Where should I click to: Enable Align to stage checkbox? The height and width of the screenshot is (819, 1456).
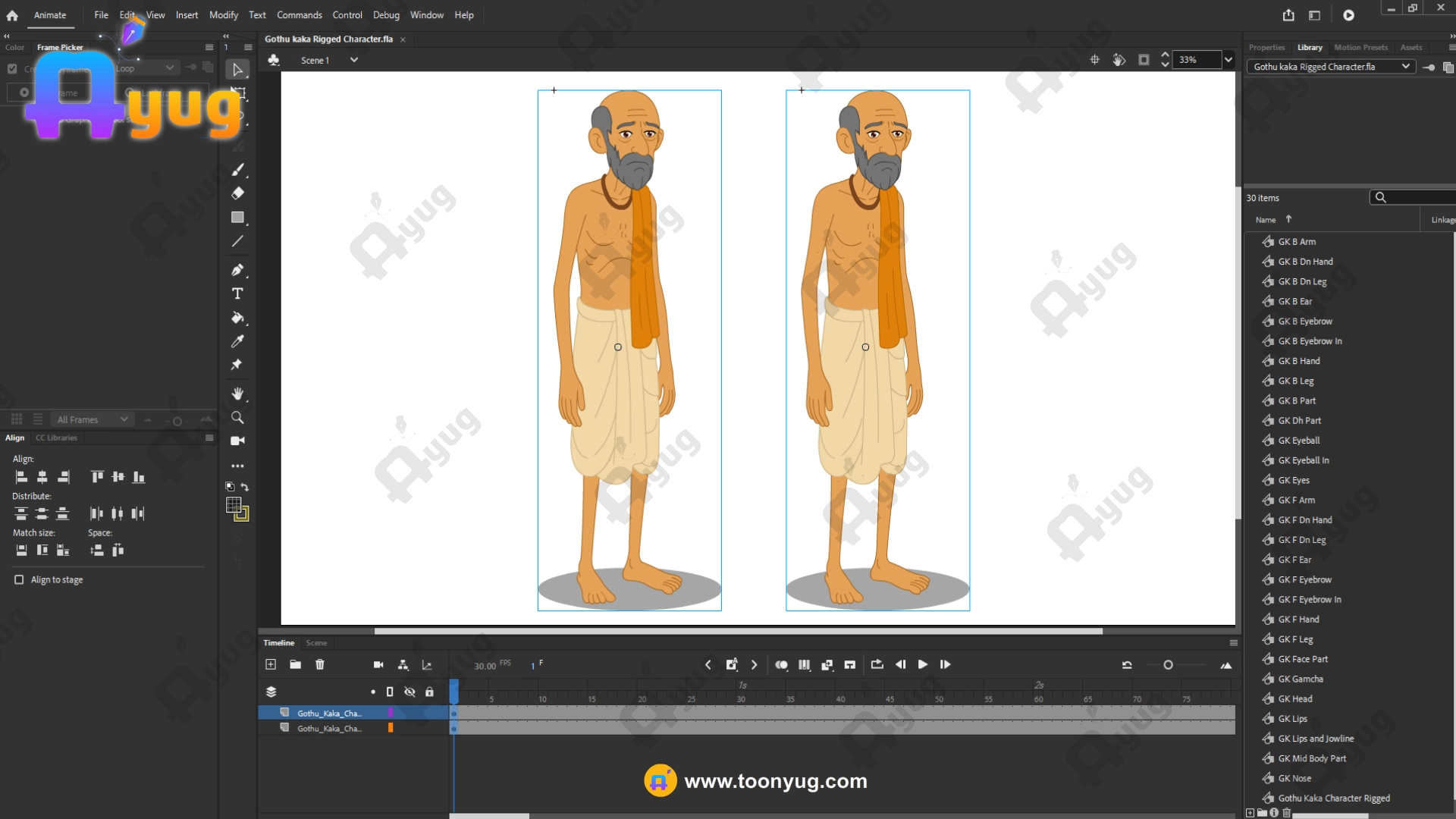[19, 579]
